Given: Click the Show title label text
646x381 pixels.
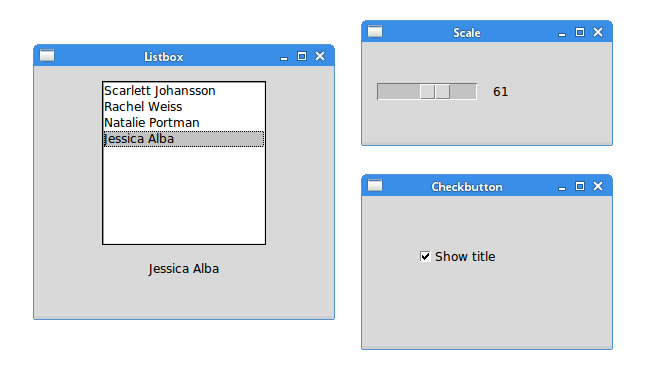Looking at the screenshot, I should [x=465, y=256].
